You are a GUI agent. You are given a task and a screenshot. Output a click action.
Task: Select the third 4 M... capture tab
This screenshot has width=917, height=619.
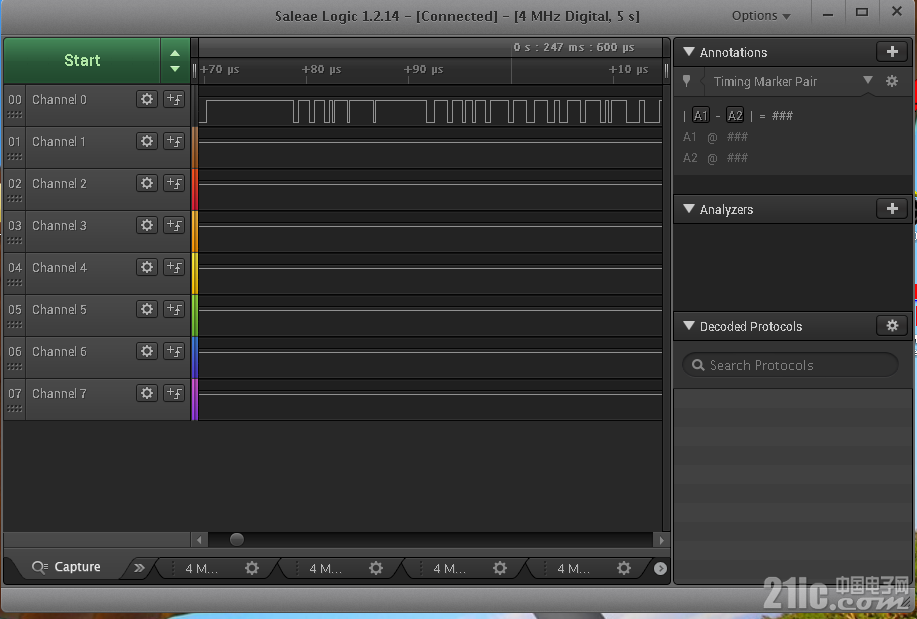click(x=450, y=569)
